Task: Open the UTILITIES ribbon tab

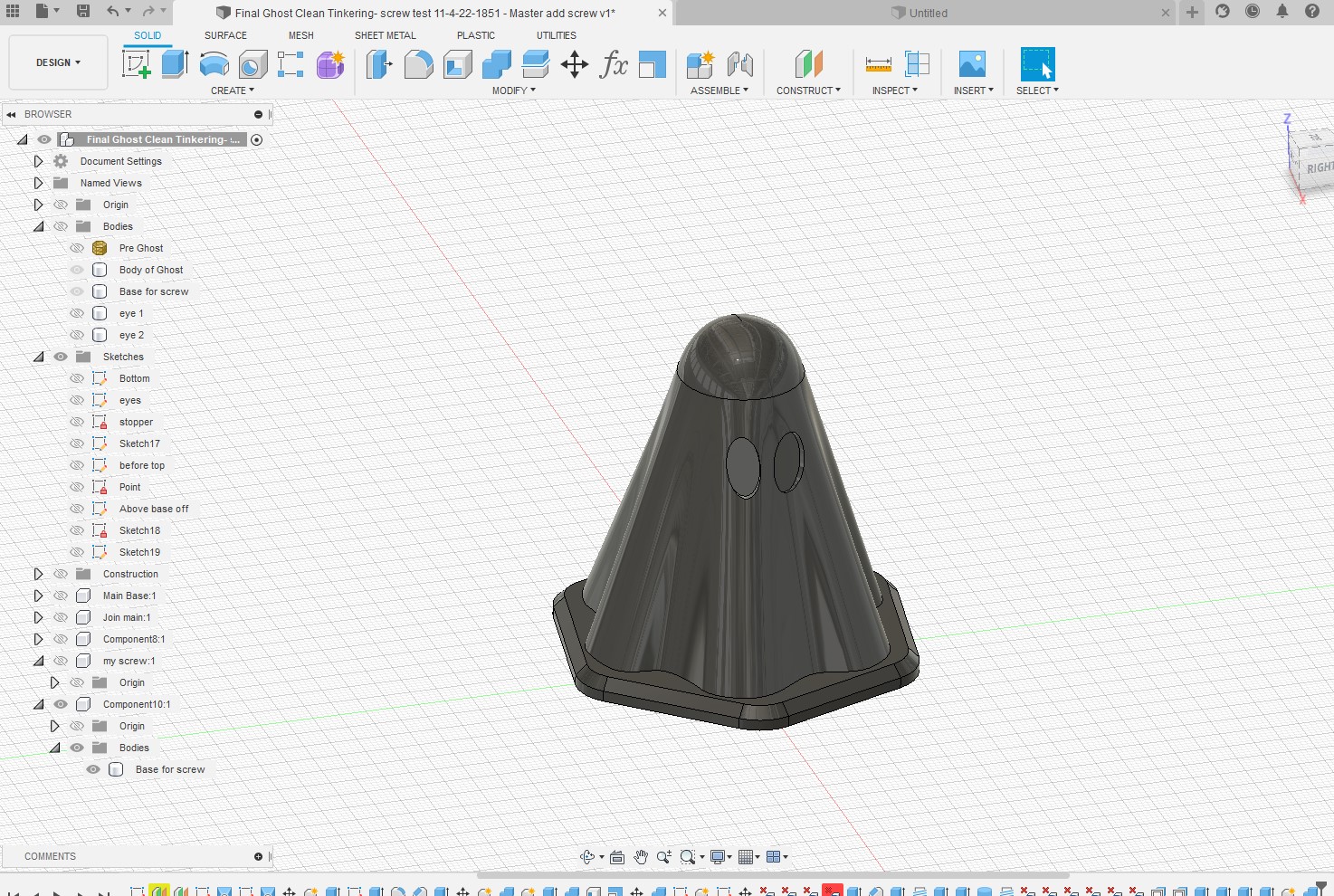Action: [x=555, y=35]
